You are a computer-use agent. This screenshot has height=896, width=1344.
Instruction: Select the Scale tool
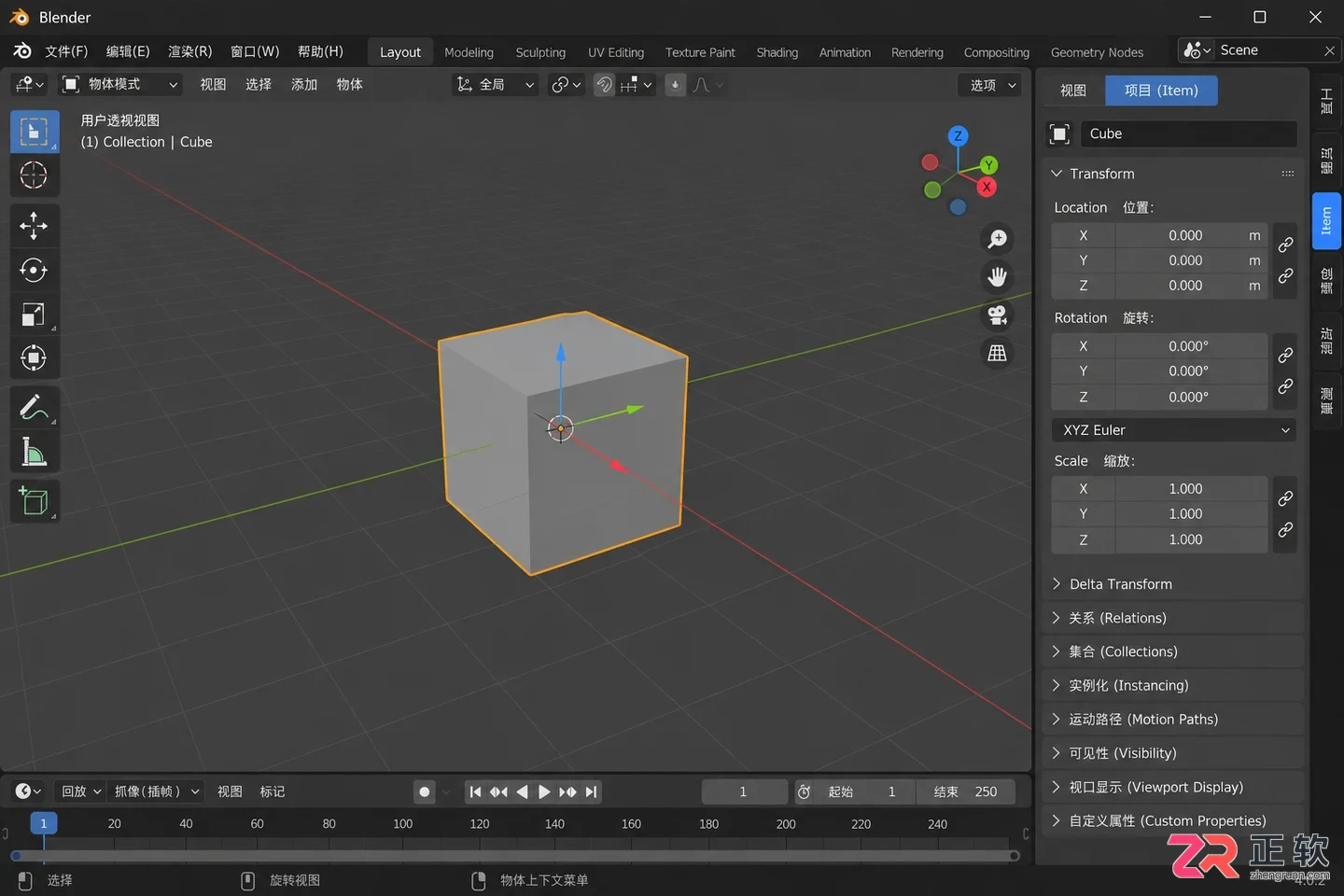pos(35,315)
